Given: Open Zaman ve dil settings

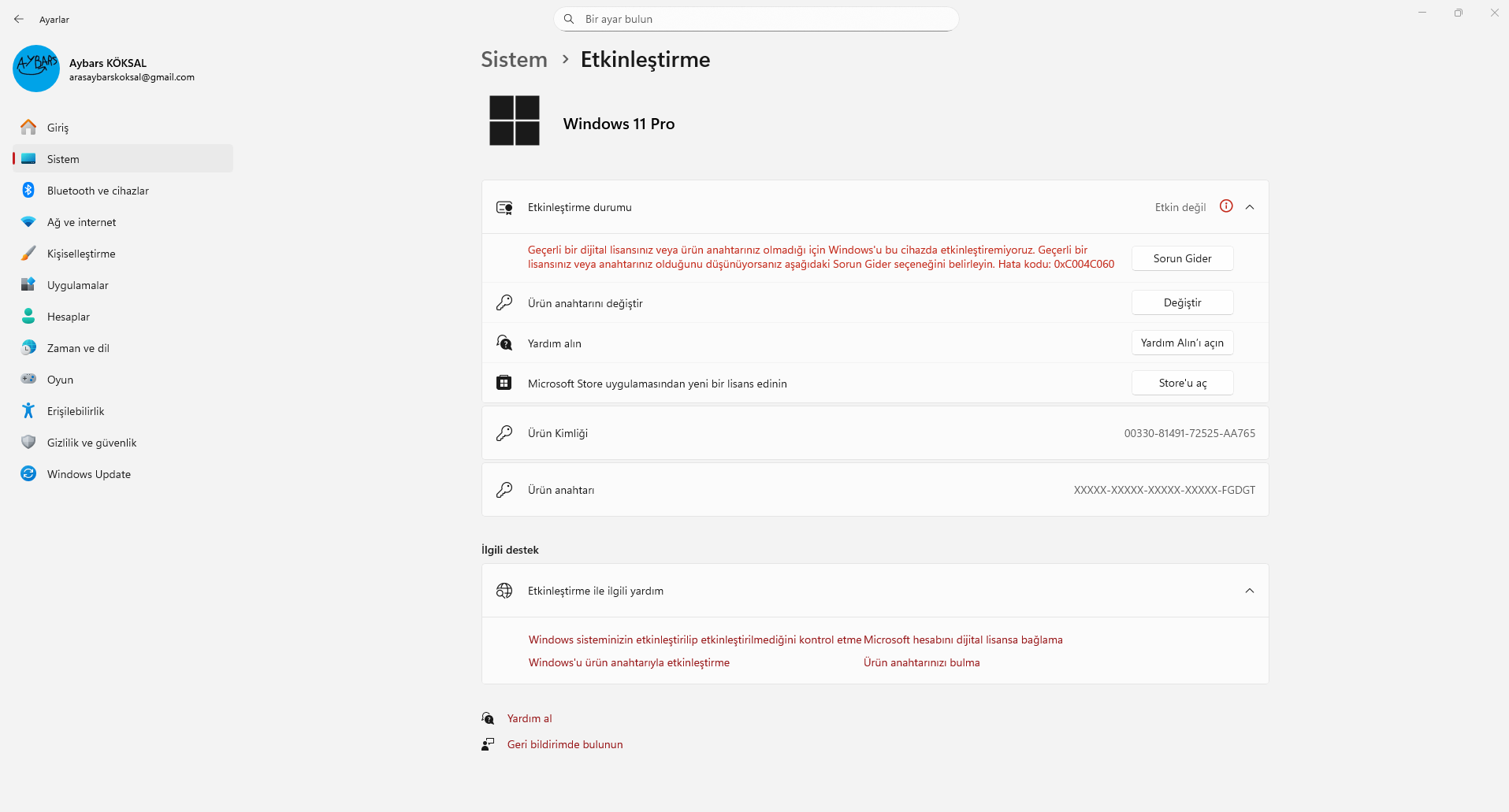Looking at the screenshot, I should (123, 348).
